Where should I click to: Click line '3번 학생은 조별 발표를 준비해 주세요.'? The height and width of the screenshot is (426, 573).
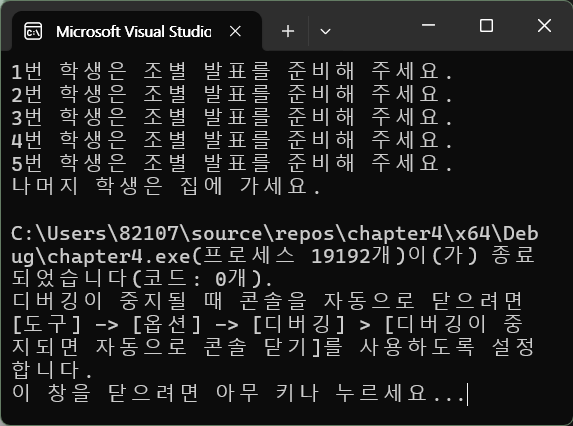coord(232,117)
